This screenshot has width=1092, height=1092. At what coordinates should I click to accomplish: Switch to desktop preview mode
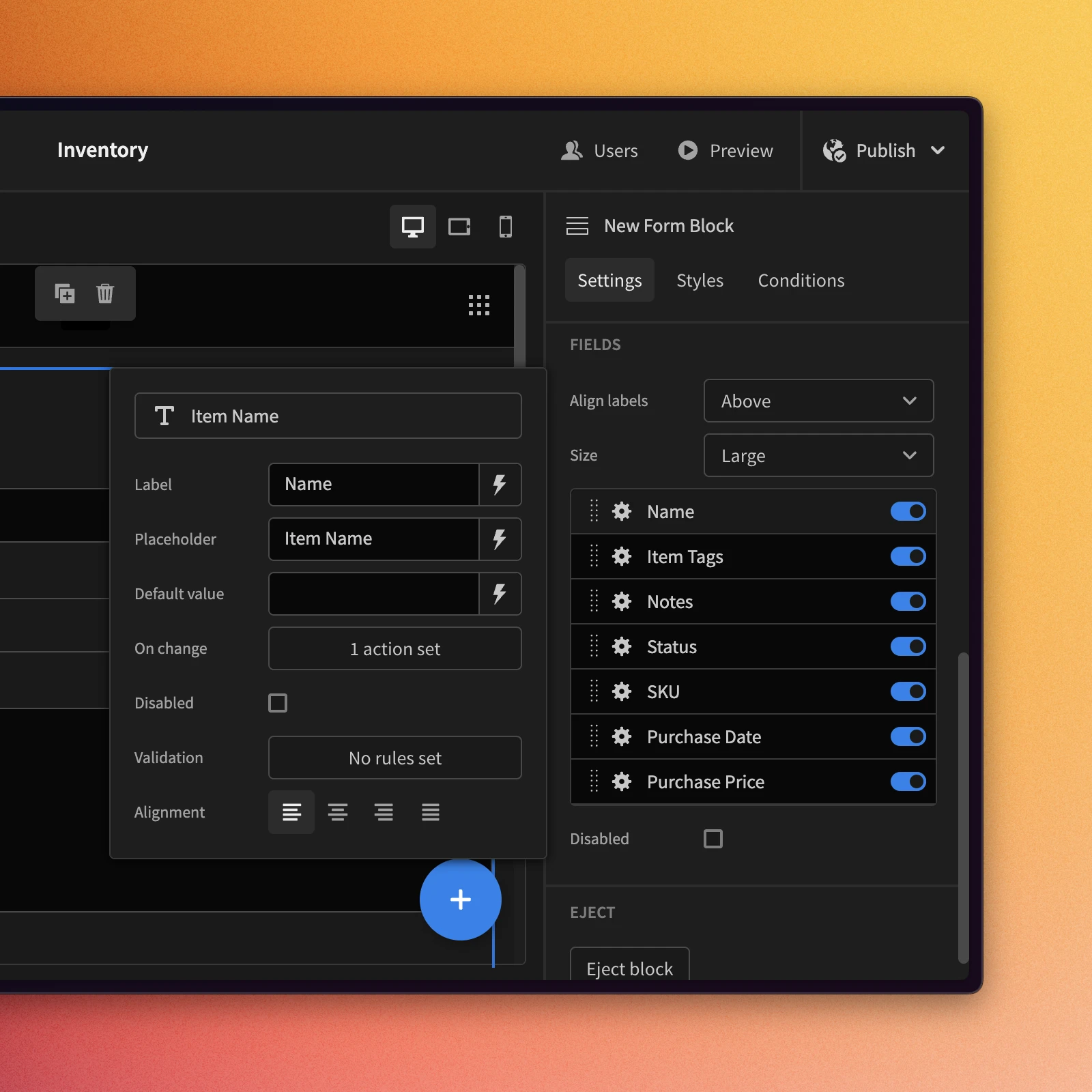coord(412,227)
